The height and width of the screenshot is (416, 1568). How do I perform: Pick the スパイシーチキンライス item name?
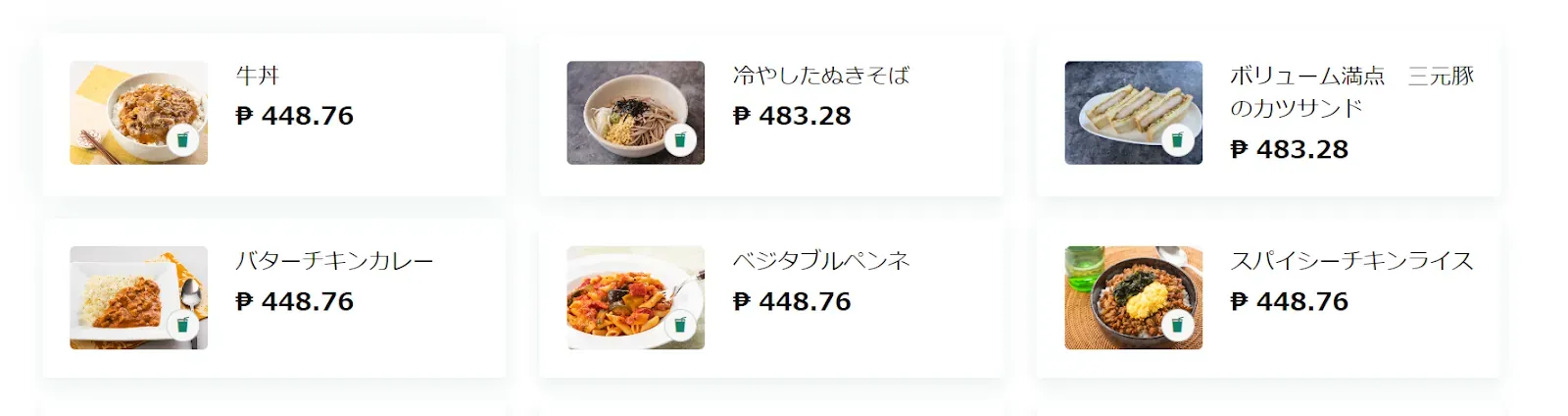(1351, 261)
